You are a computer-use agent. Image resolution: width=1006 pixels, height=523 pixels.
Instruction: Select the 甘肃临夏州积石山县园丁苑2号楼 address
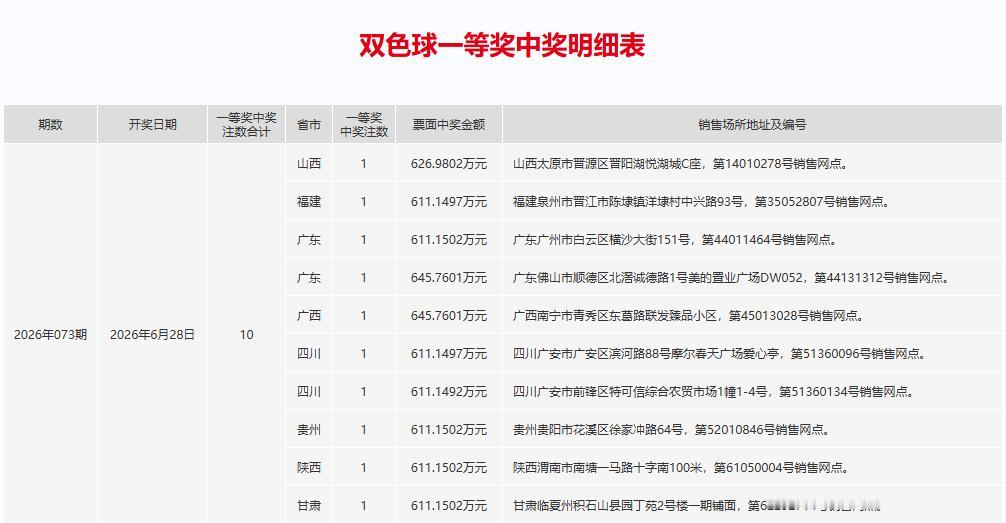click(697, 506)
